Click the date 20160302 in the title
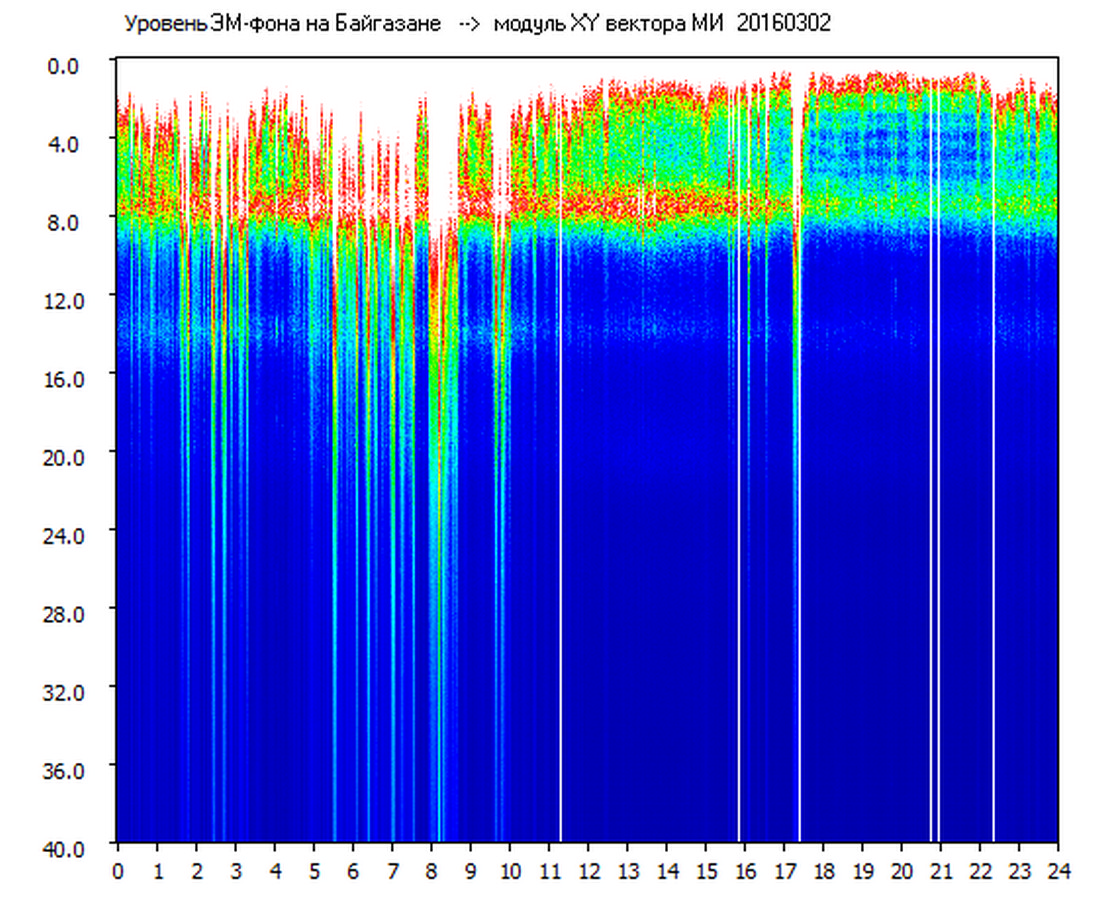The image size is (1096, 900). pyautogui.click(x=783, y=24)
